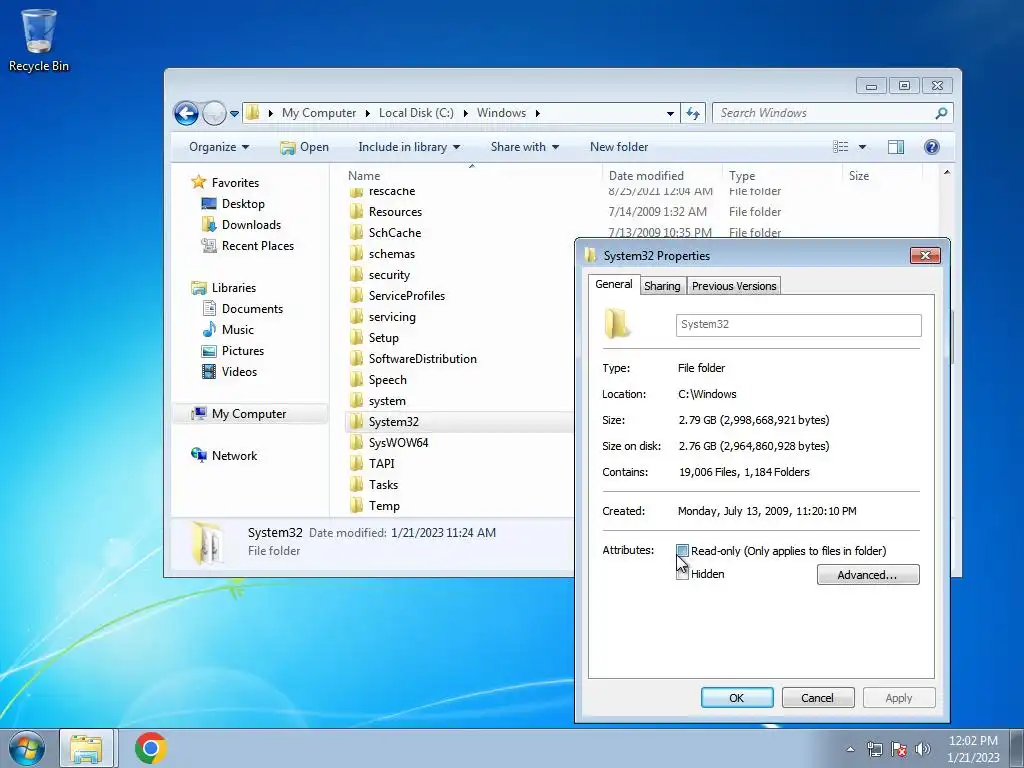Open the Pictures library

[x=233, y=351]
